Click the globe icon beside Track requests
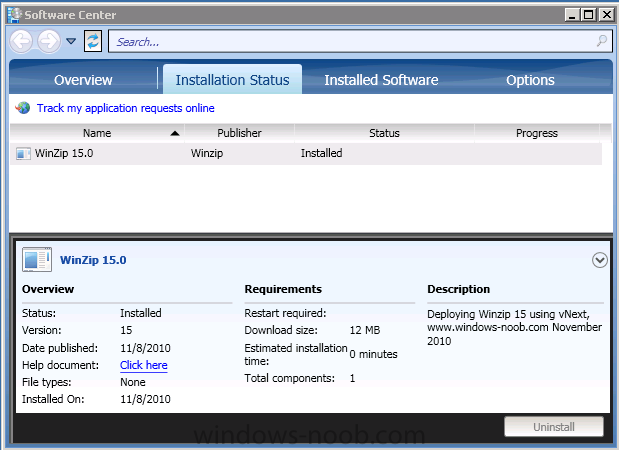The width and height of the screenshot is (619, 450). (x=23, y=107)
